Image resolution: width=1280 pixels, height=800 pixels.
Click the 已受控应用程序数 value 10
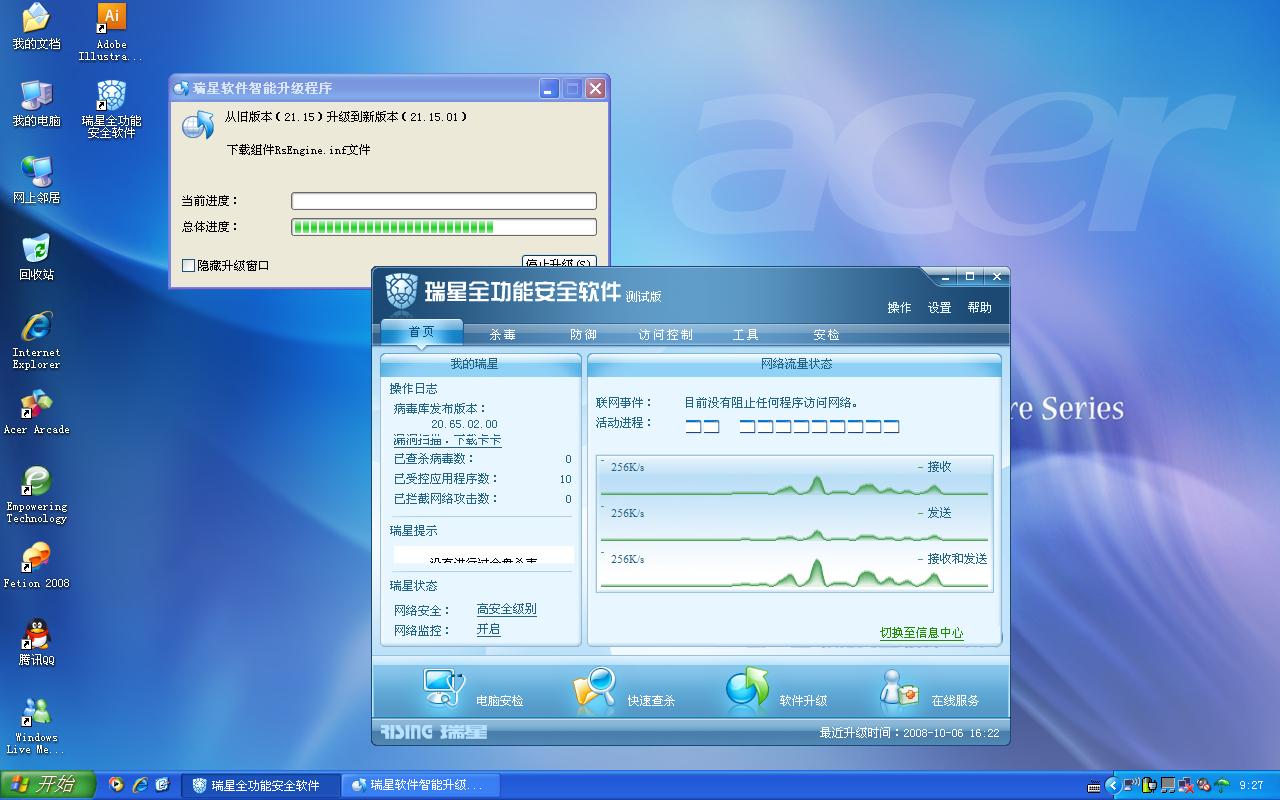point(565,479)
